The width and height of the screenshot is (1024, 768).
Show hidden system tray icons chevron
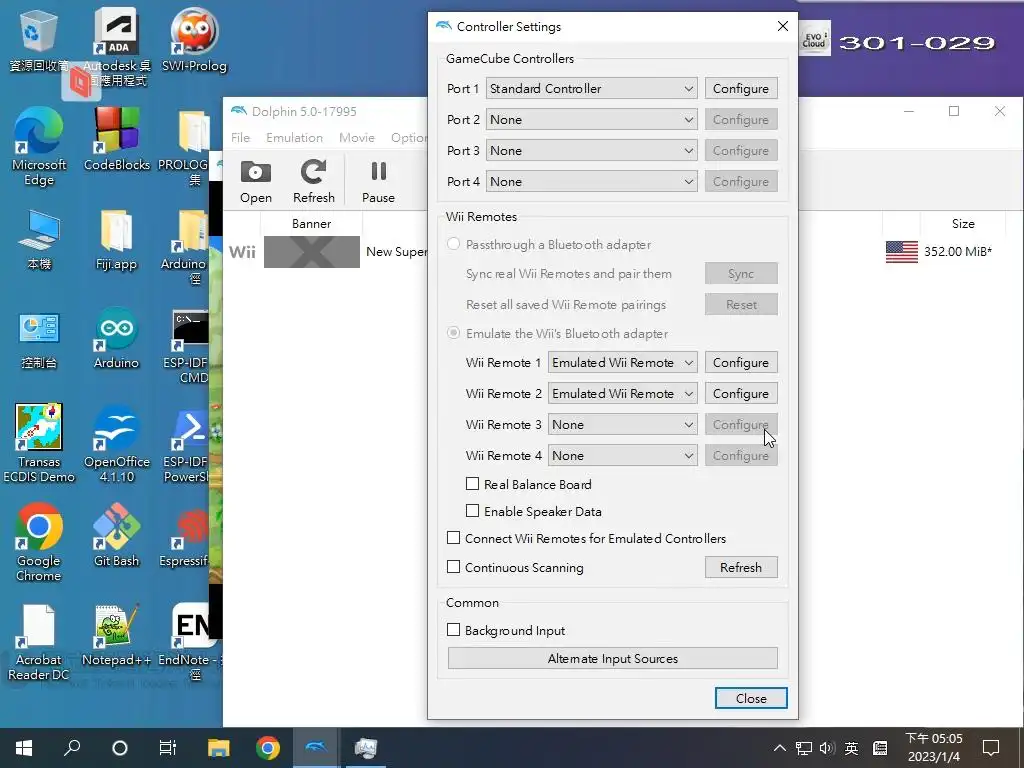pyautogui.click(x=780, y=748)
